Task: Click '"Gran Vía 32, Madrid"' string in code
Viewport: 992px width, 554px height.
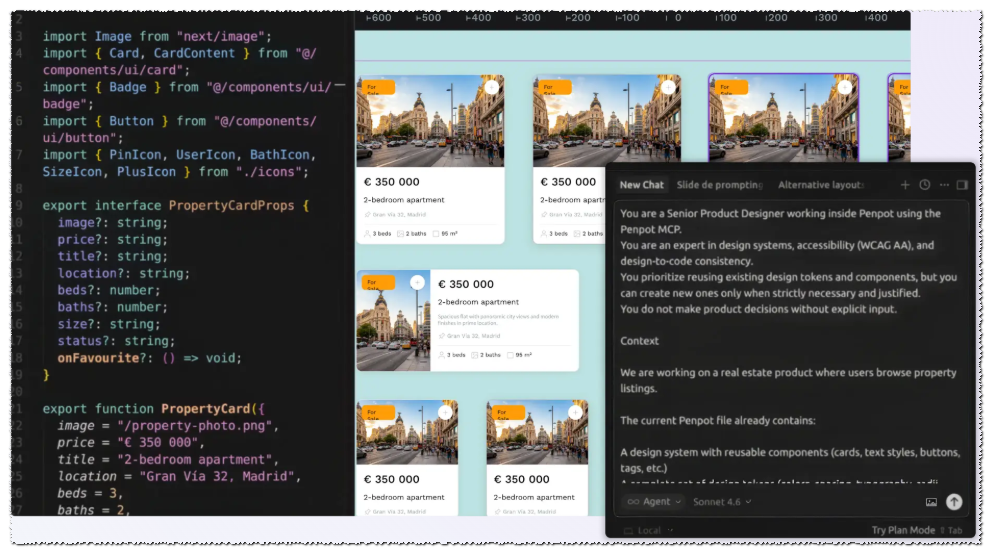Action: tap(217, 476)
